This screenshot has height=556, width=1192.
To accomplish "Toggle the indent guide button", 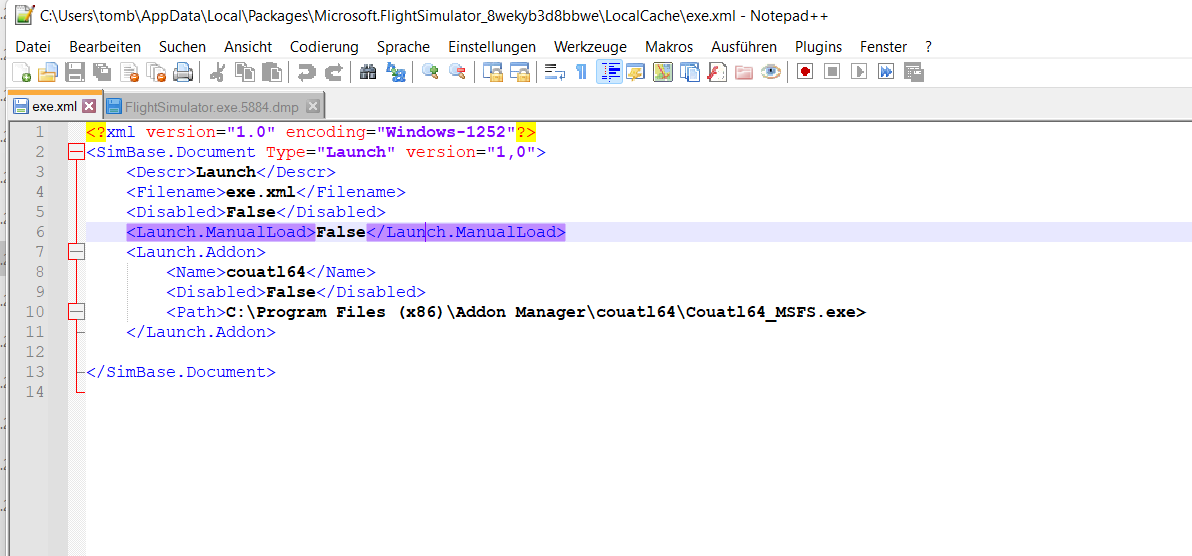I will [x=608, y=72].
